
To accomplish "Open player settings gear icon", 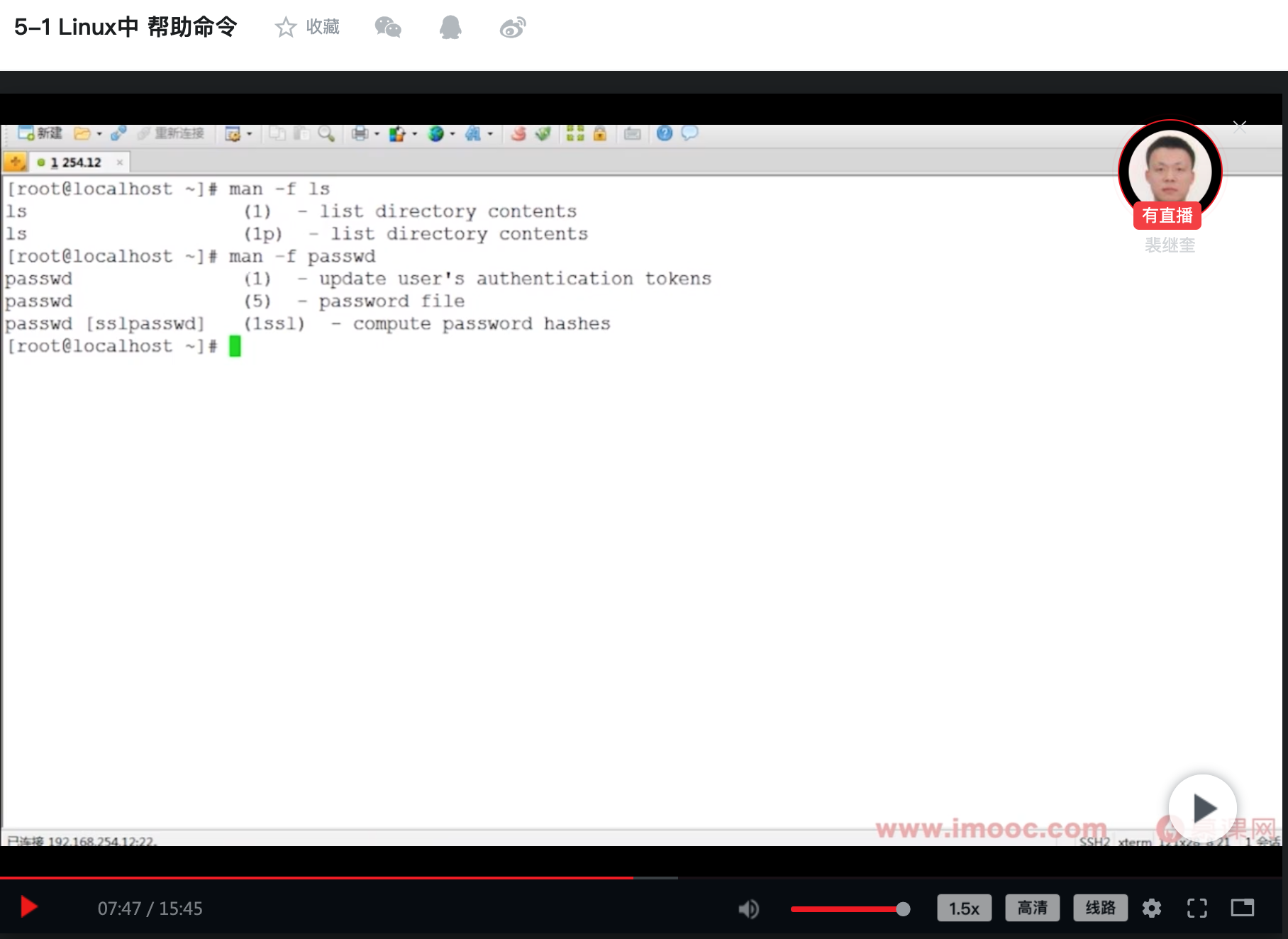I will pos(1152,908).
